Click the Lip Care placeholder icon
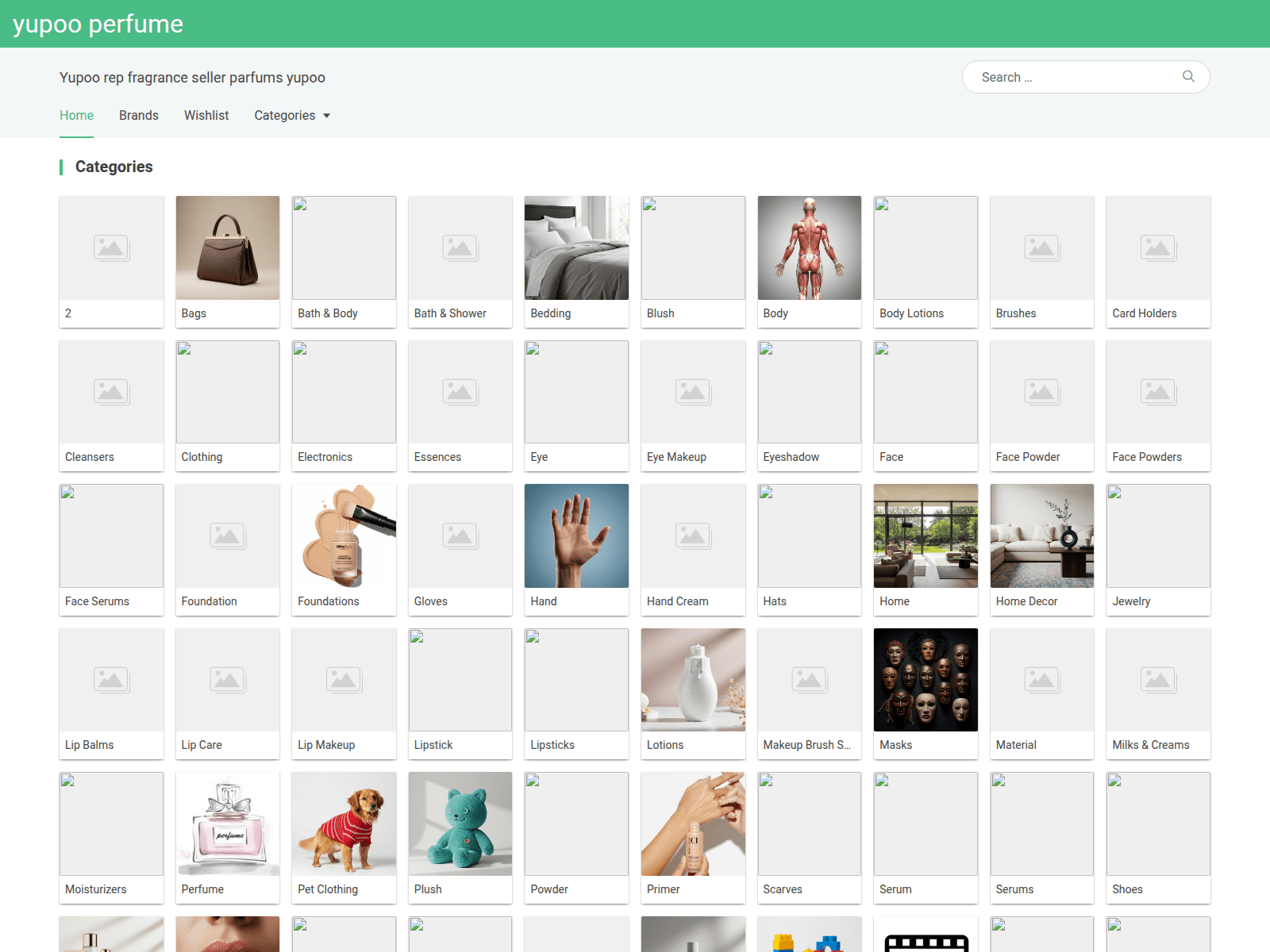 click(228, 680)
